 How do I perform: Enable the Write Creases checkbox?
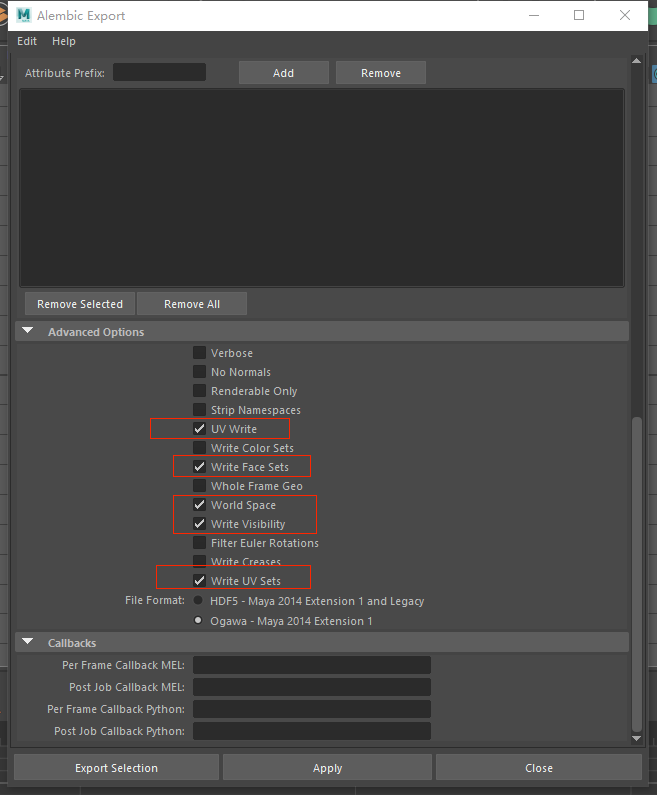[x=199, y=561]
